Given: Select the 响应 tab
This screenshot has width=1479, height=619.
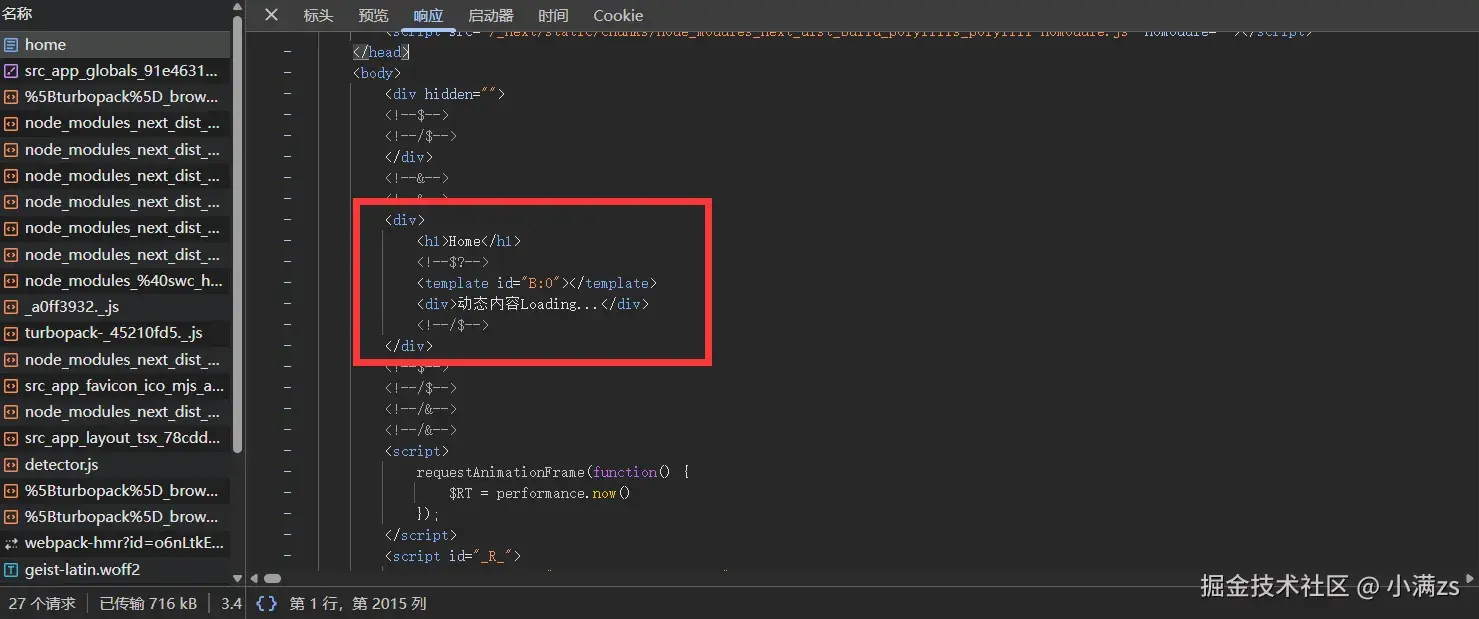Looking at the screenshot, I should tap(428, 16).
